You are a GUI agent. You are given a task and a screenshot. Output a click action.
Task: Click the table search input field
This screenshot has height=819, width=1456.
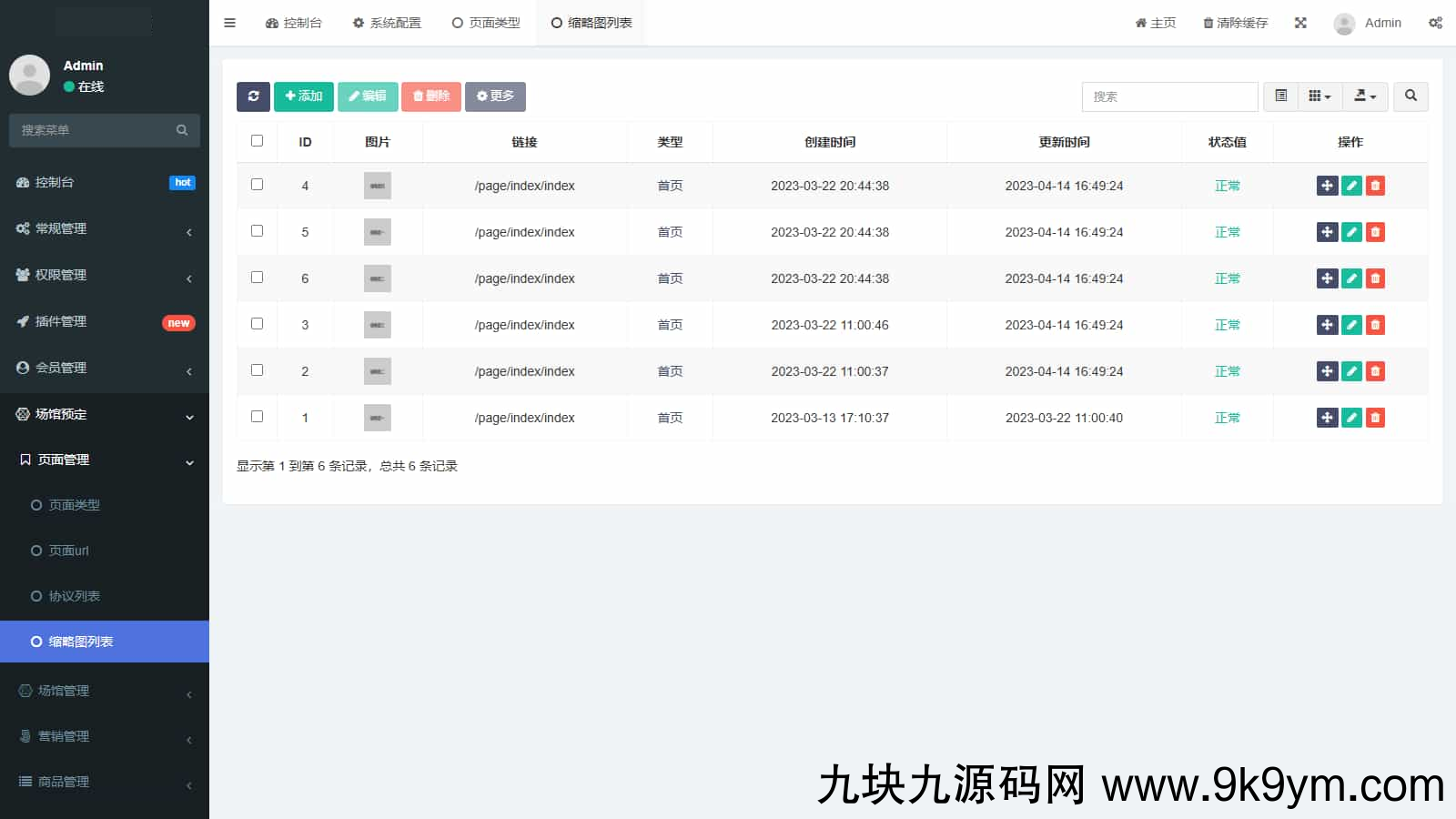click(x=1169, y=96)
